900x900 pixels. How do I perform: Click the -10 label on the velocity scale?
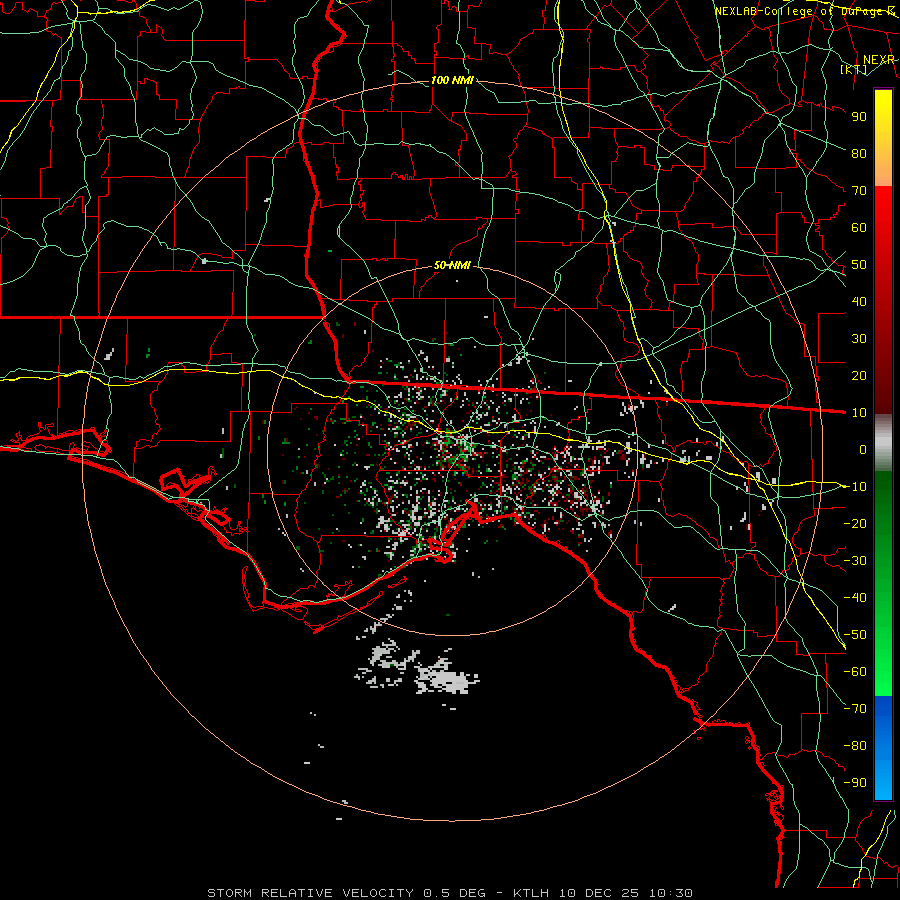[855, 487]
